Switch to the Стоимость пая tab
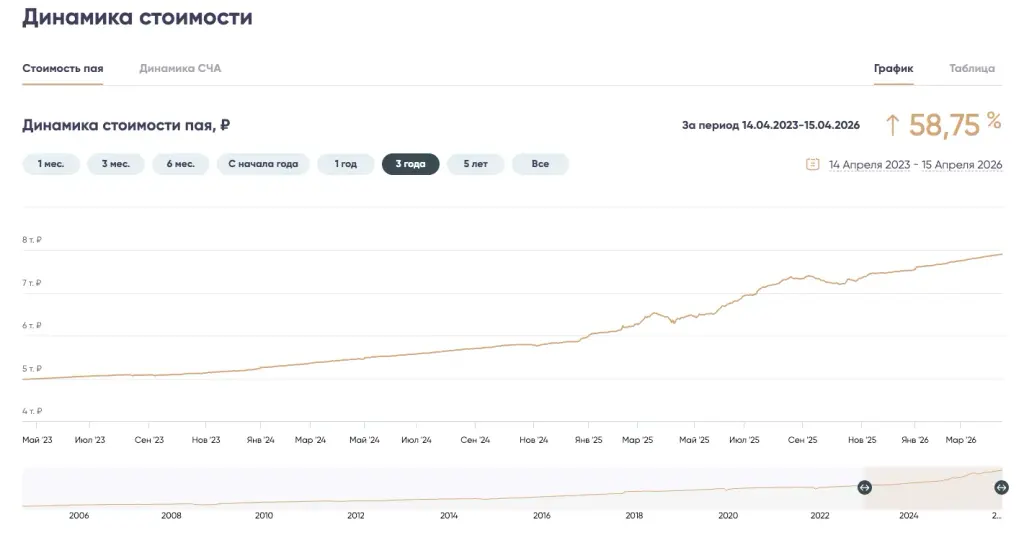Screen dimensions: 1024x535 tap(63, 69)
